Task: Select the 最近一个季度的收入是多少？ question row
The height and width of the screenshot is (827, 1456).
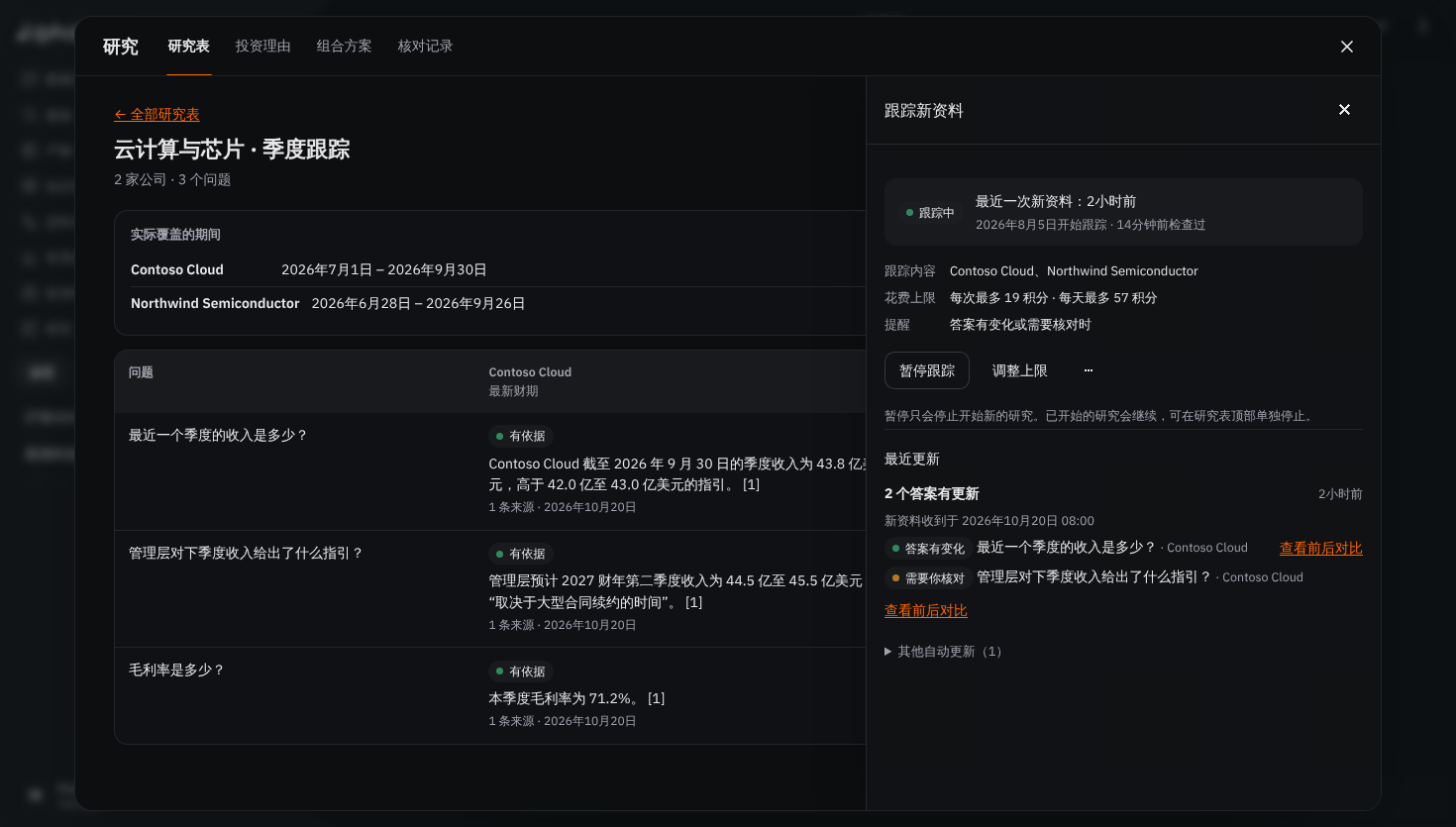Action: click(490, 471)
